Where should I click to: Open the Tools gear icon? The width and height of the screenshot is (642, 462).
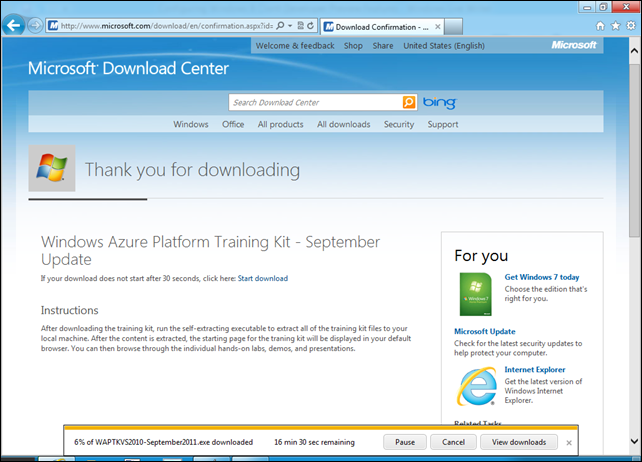pos(631,26)
